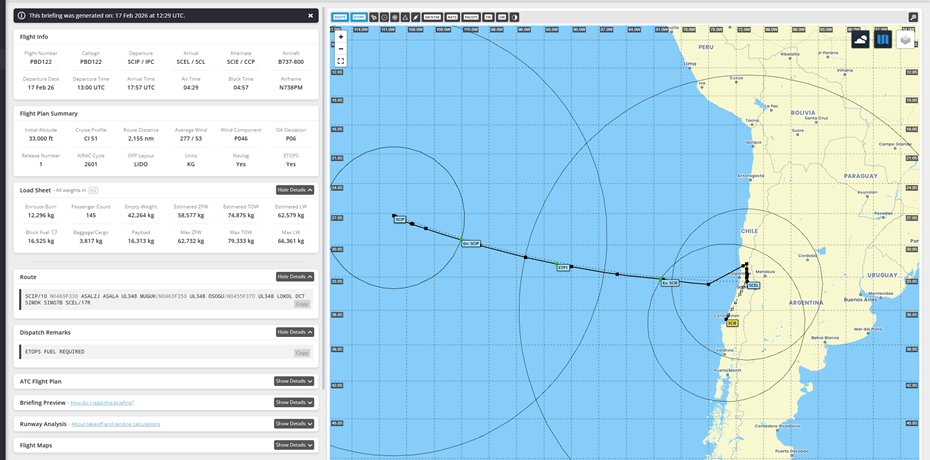Click the 'ETOPS FUEL REQUIRED' remarks text
Viewport: 930px width, 460px height.
[x=55, y=352]
